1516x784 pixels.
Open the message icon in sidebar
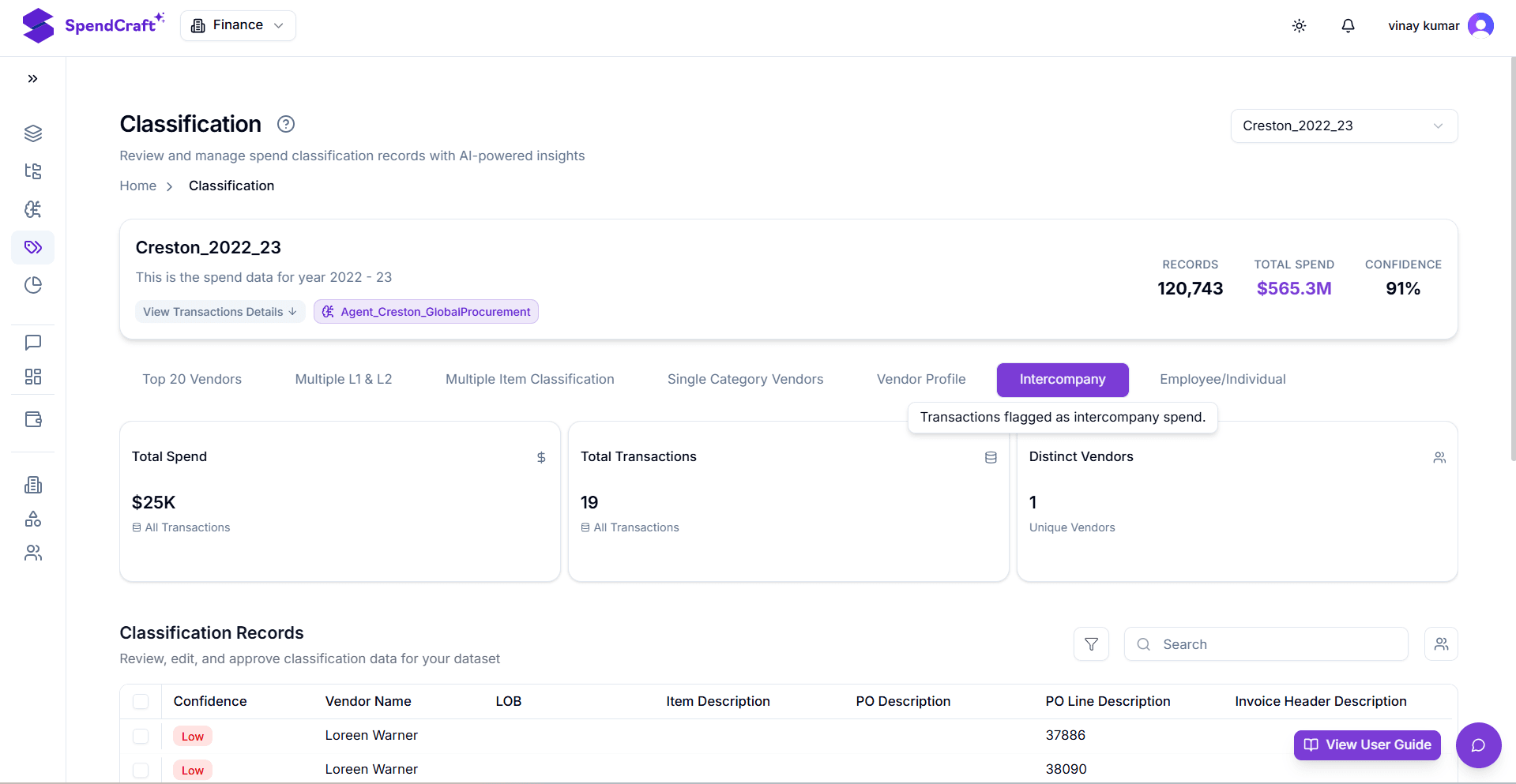33,343
